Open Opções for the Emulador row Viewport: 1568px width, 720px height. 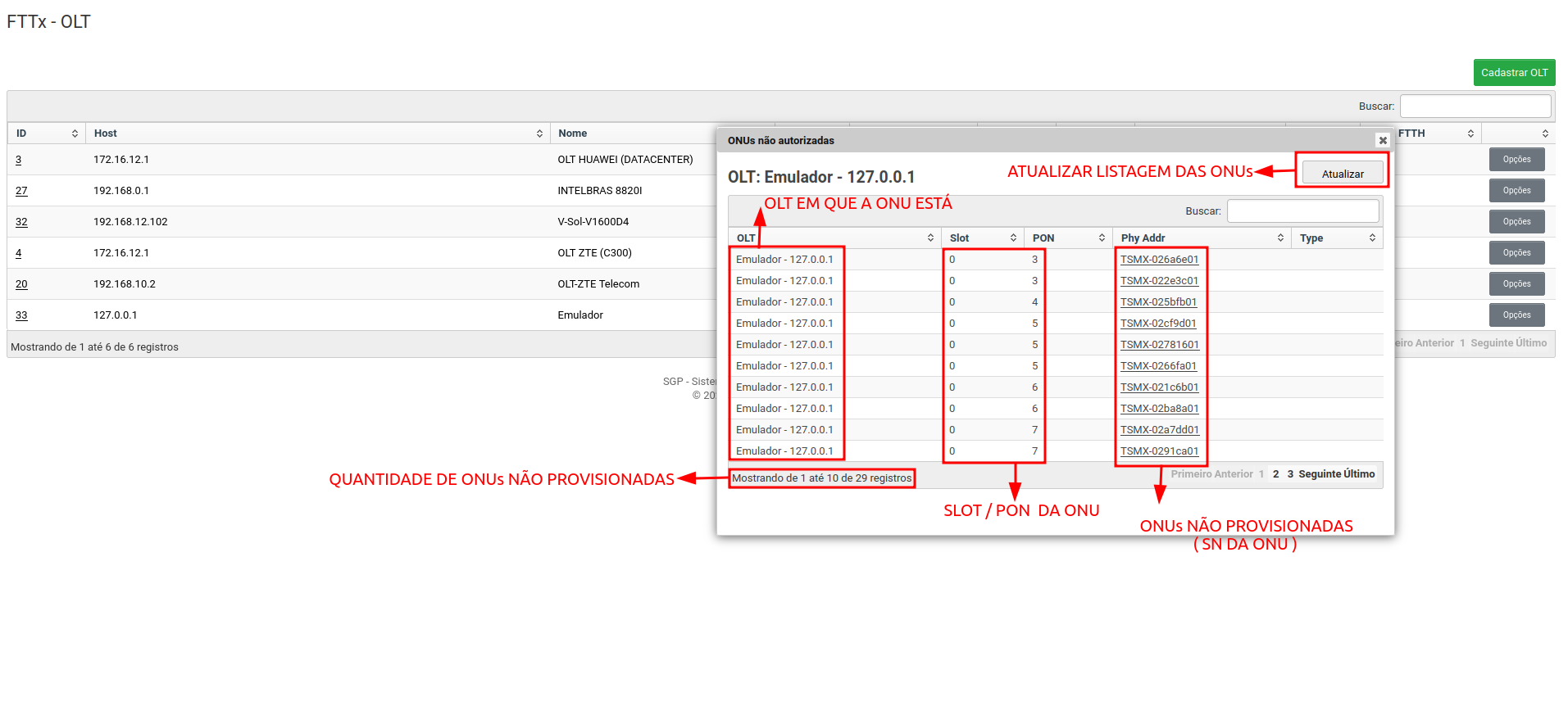(x=1516, y=315)
